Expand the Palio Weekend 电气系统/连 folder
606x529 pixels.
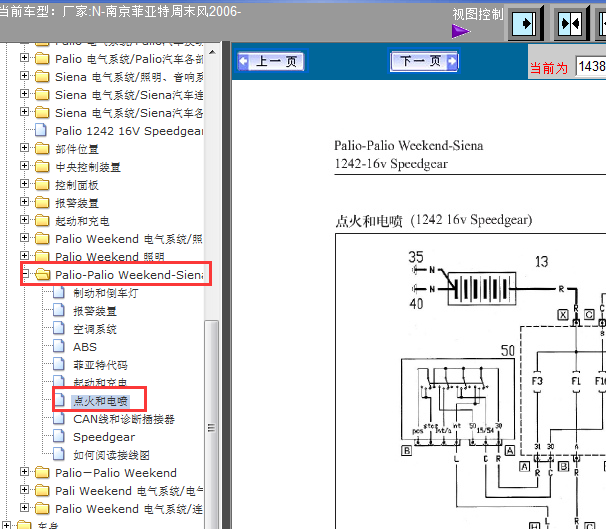pyautogui.click(x=24, y=507)
